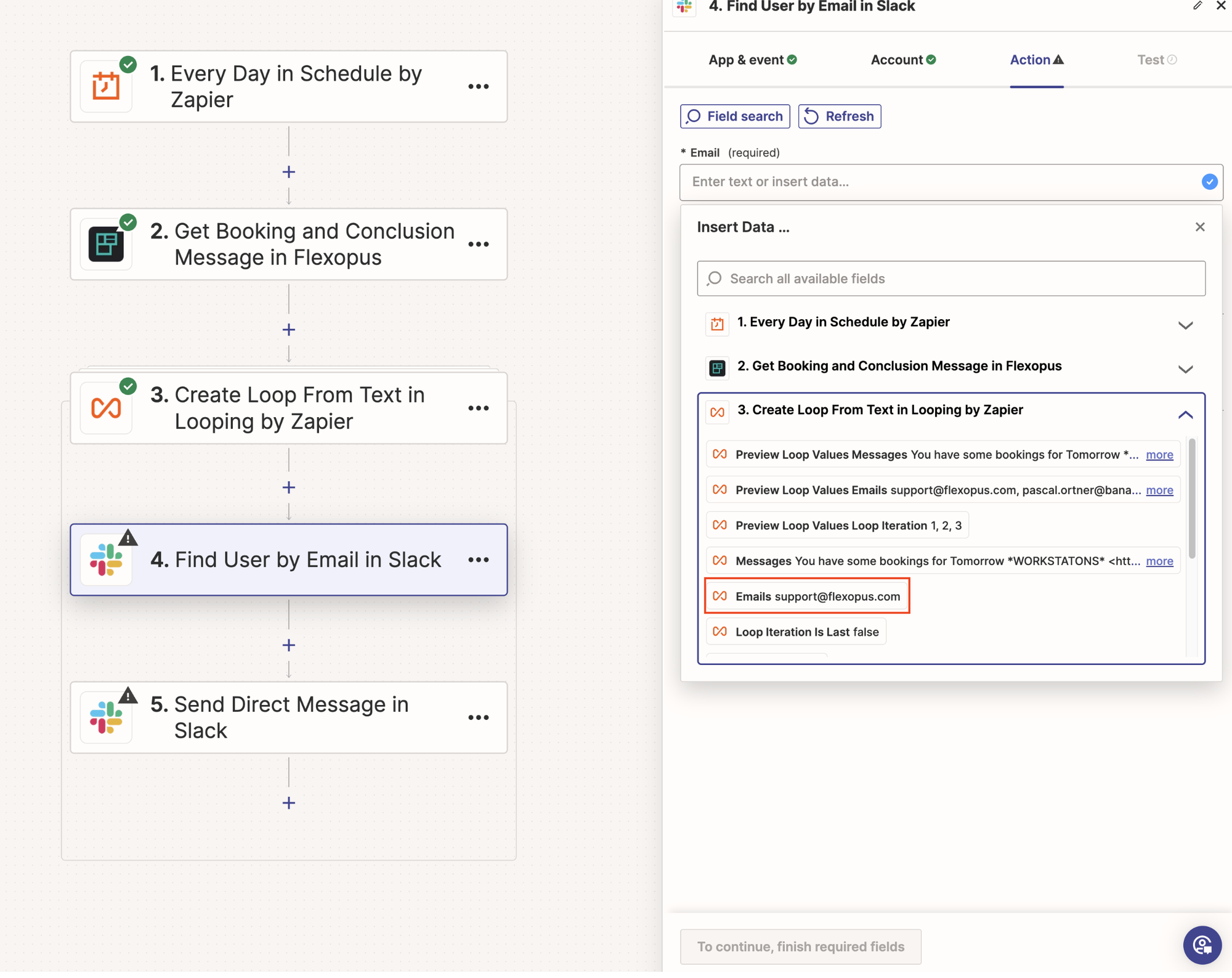This screenshot has height=978, width=1232.
Task: Expand Every Day in Schedule by Zapier data section
Action: point(1185,325)
